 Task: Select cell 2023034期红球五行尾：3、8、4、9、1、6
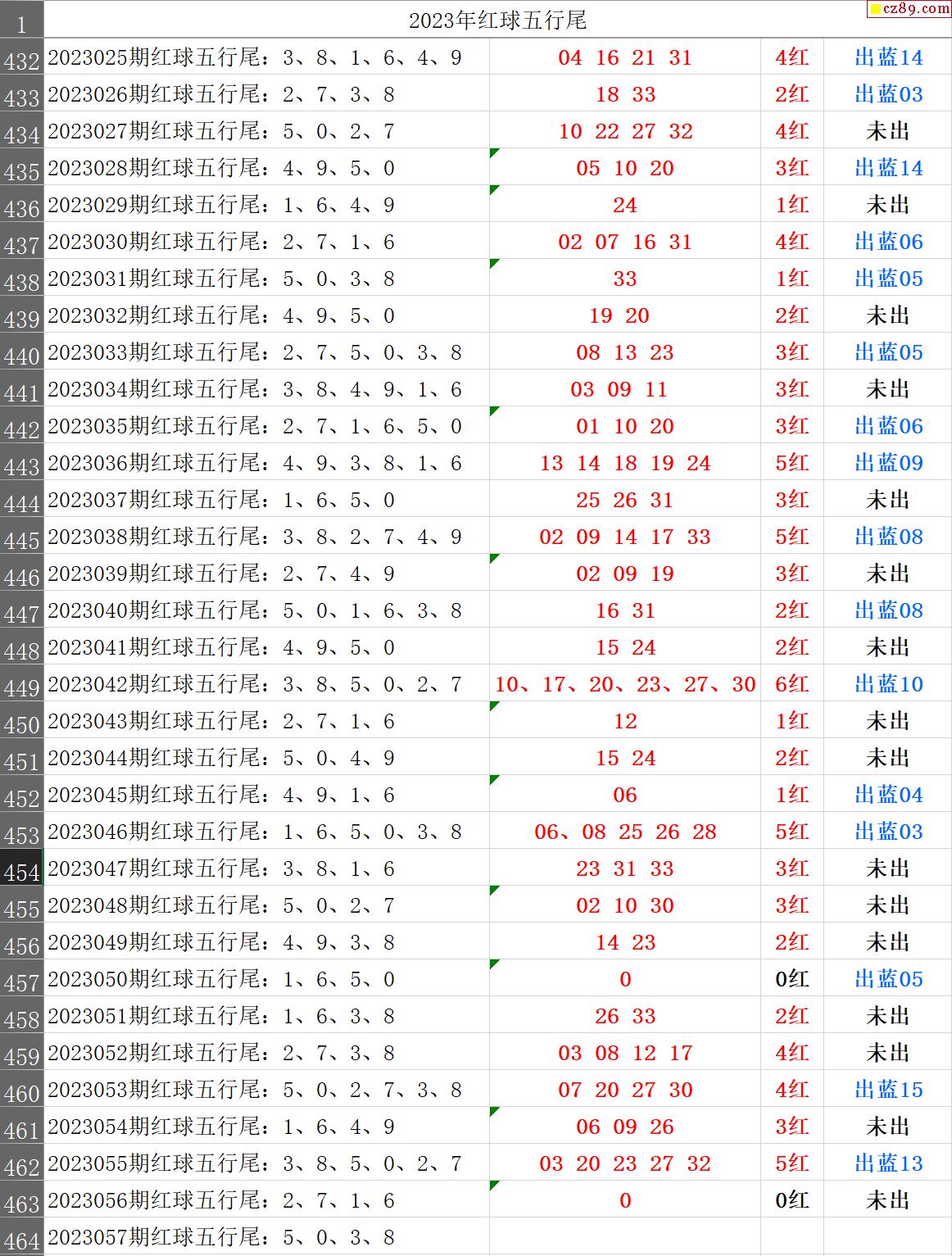tap(266, 389)
